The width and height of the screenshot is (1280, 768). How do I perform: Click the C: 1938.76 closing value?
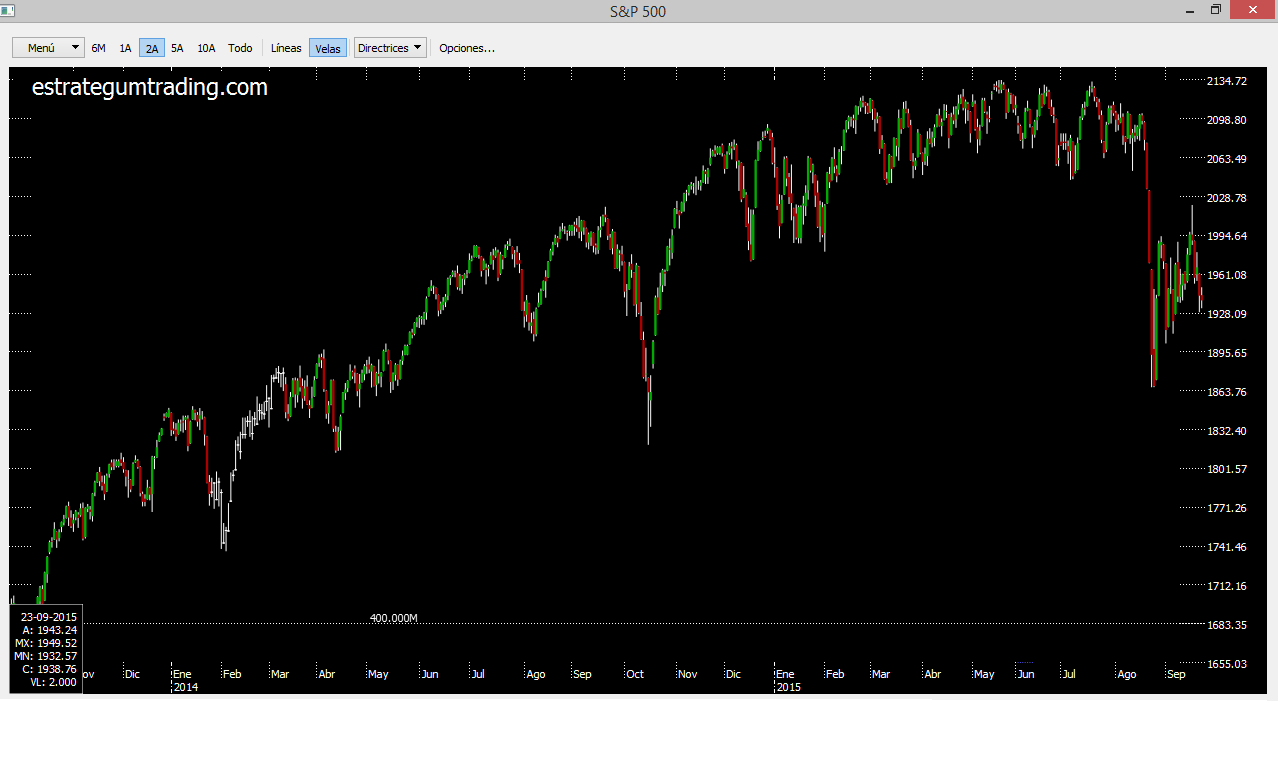(x=49, y=669)
